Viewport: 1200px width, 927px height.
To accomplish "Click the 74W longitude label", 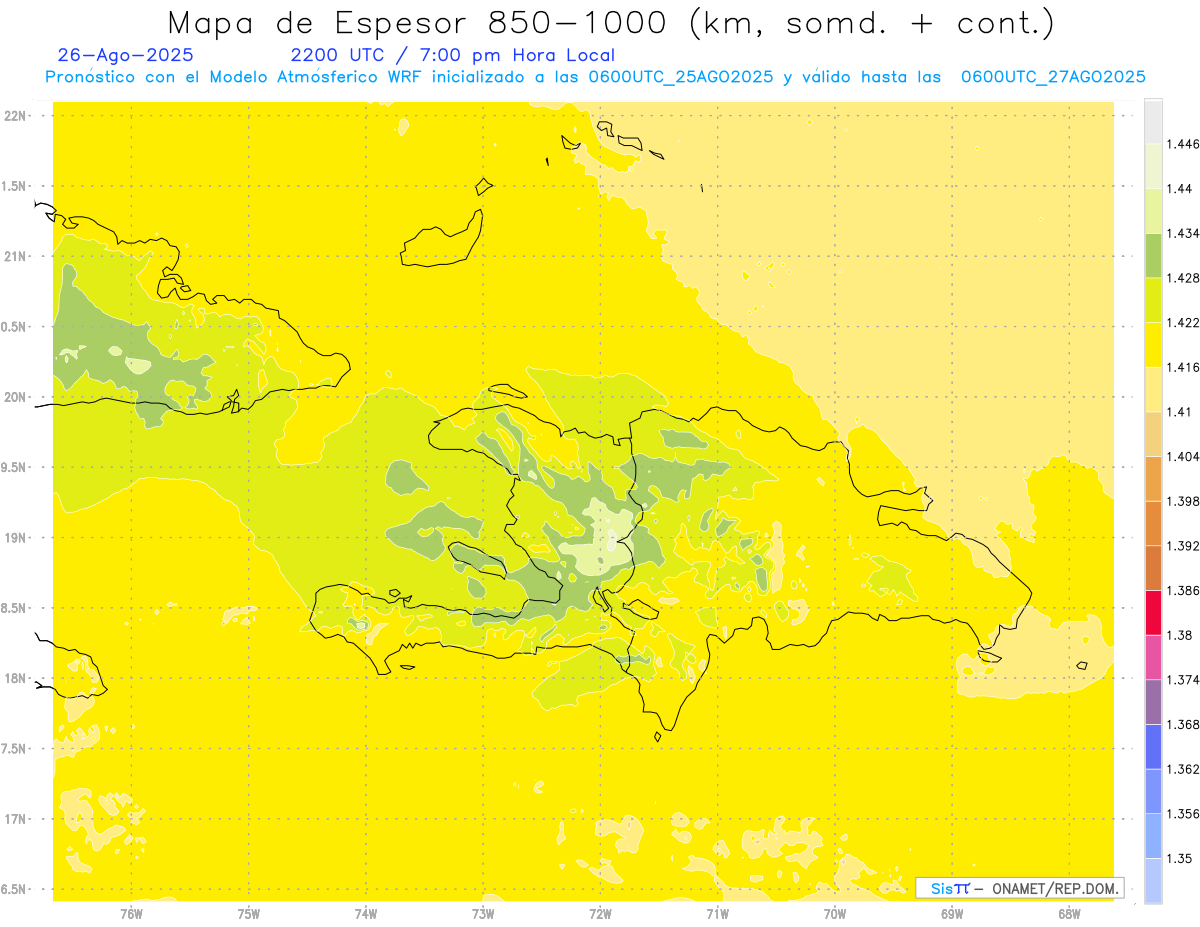I will (x=366, y=913).
